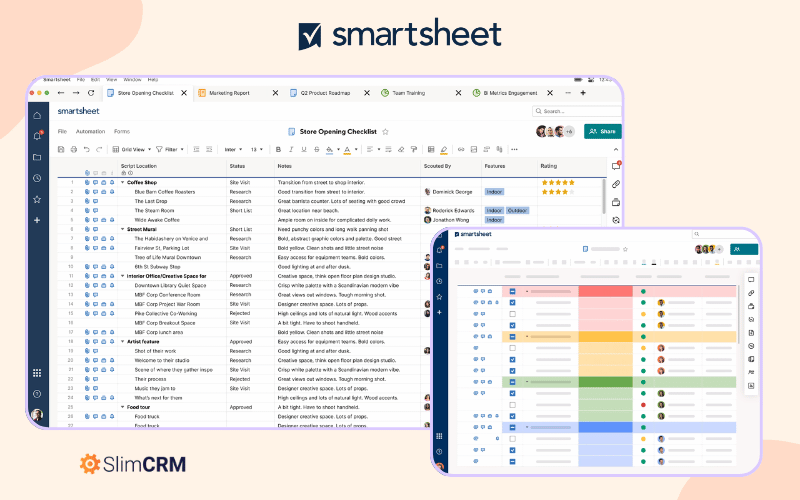Collapse the toolbar with the right-side chevron
Screen dimensions: 800x500
click(616, 149)
